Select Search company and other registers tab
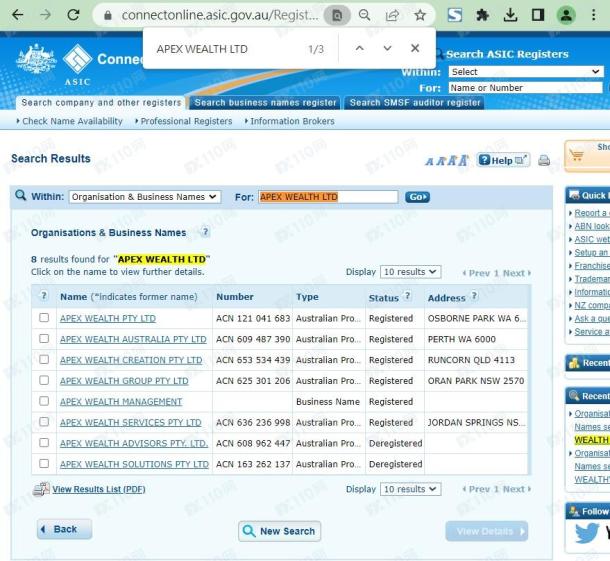The width and height of the screenshot is (610, 561). [x=101, y=103]
